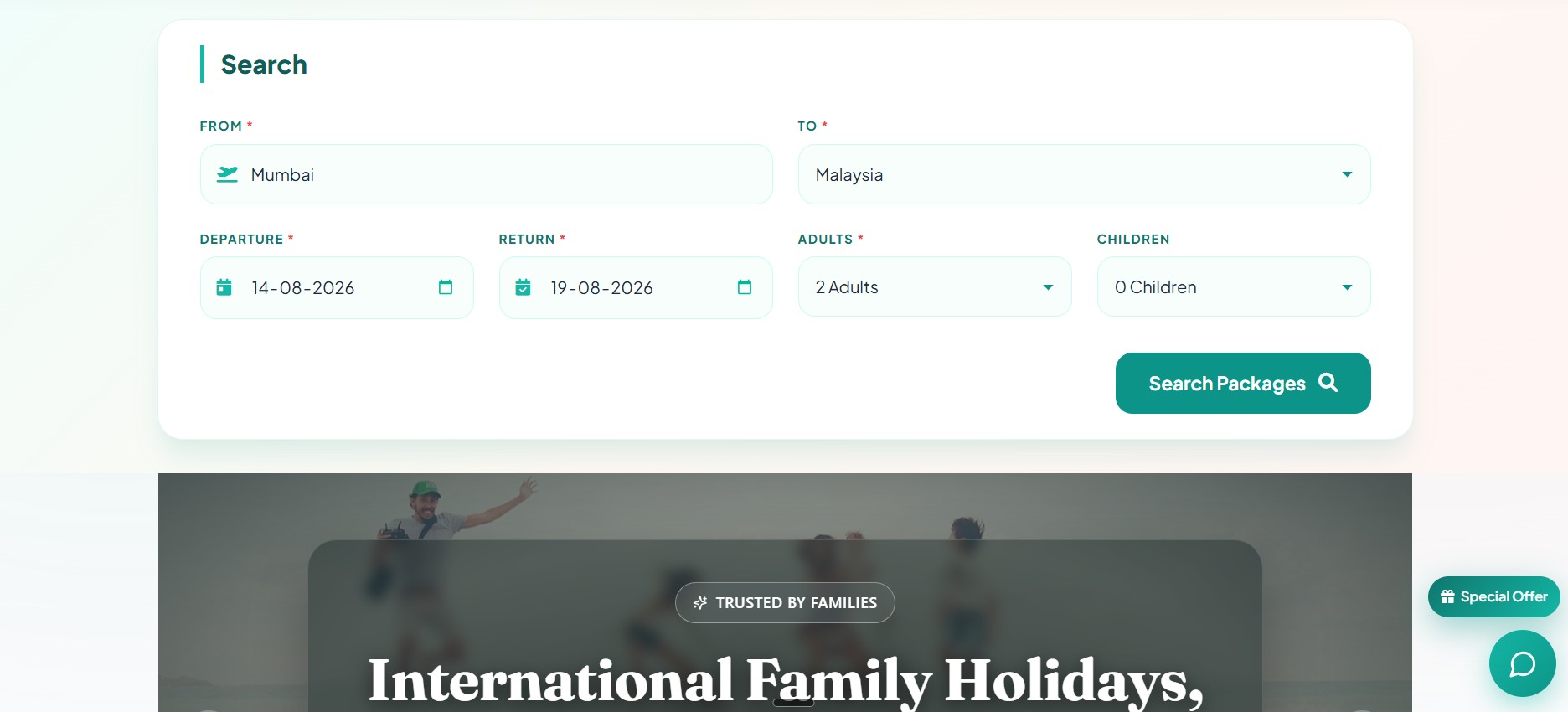Viewport: 1568px width, 712px height.
Task: Click the magnifier icon on Search Packages
Action: point(1328,383)
